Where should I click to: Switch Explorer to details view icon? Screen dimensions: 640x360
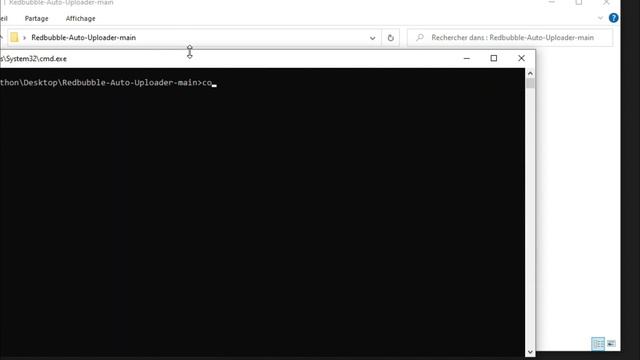click(x=598, y=344)
